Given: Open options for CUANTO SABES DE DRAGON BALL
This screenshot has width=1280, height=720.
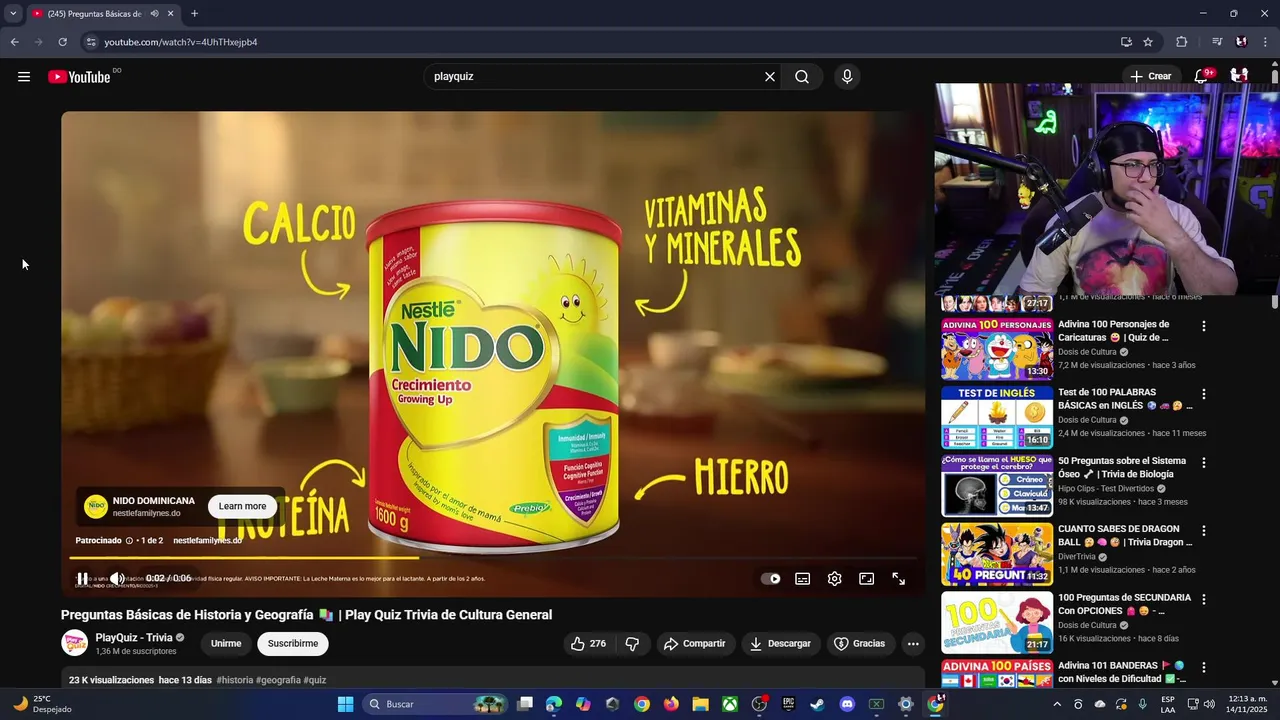Looking at the screenshot, I should [x=1204, y=531].
